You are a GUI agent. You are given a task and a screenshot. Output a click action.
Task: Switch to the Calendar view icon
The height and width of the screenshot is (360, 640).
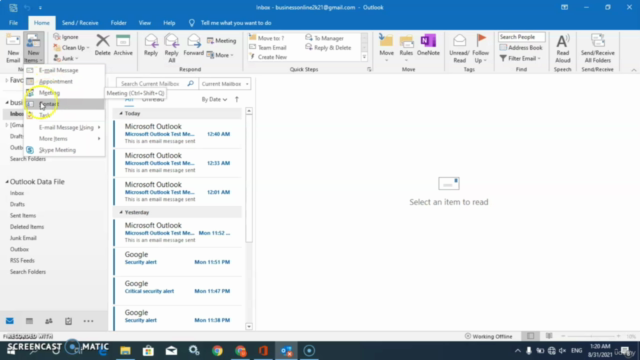coord(29,321)
